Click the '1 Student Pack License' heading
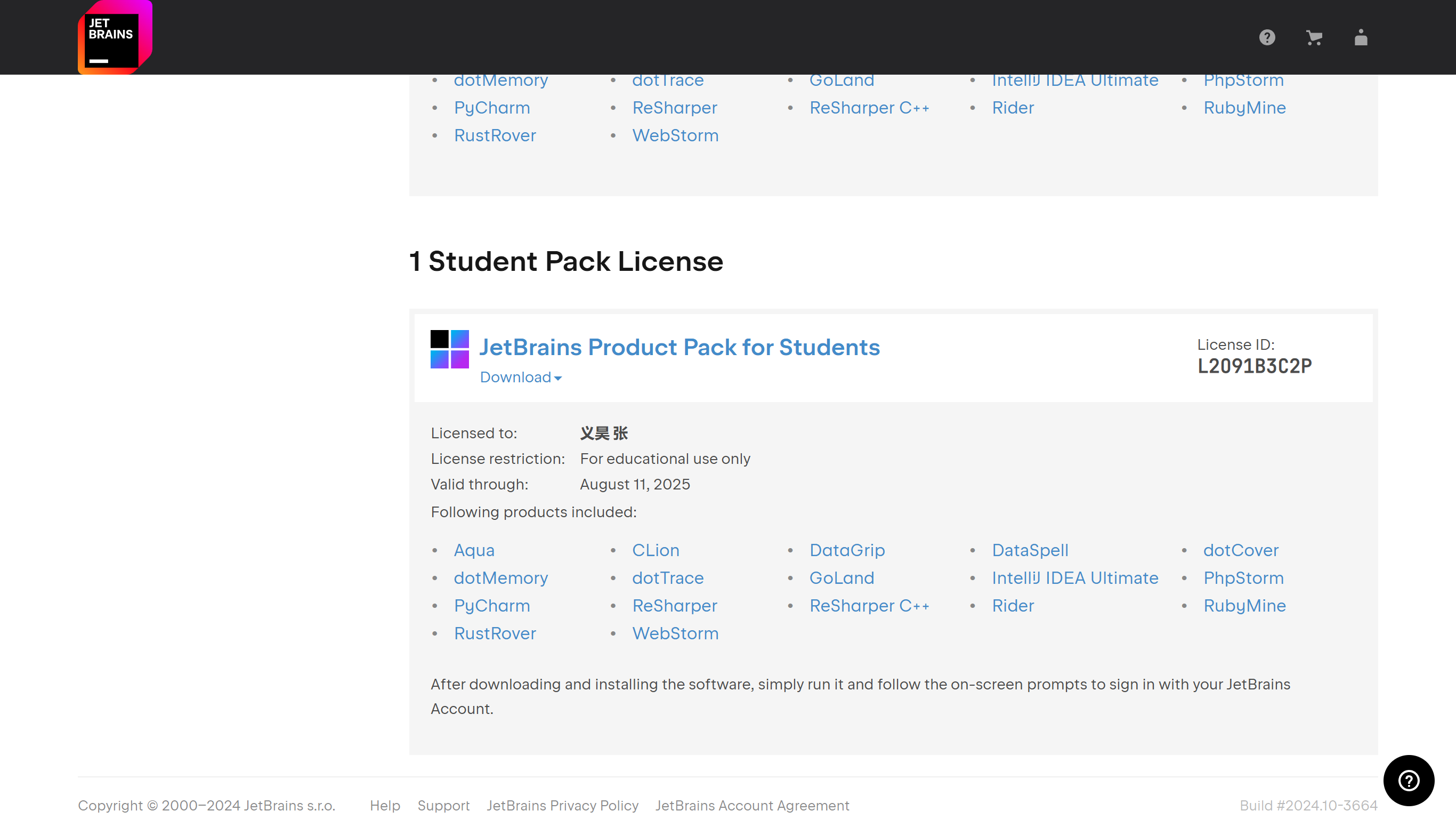 click(566, 261)
